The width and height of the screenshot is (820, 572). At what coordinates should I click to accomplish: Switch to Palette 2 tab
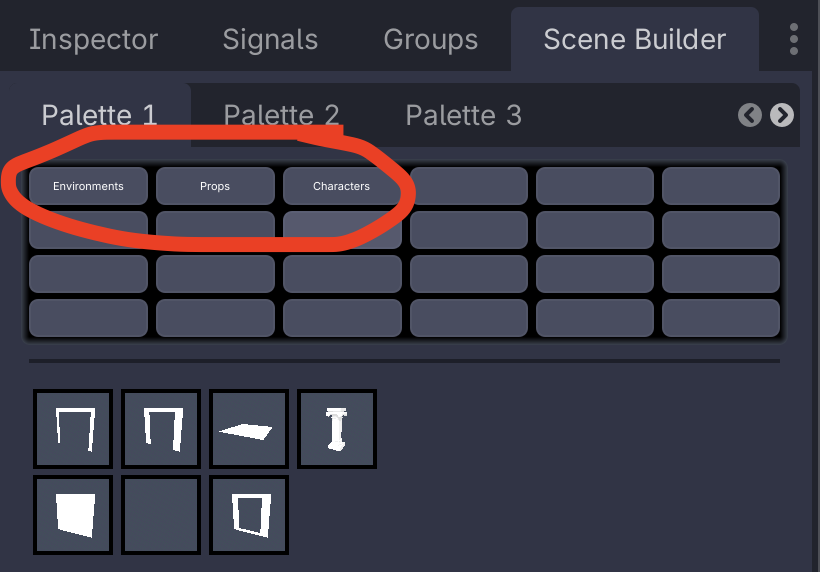(x=281, y=115)
